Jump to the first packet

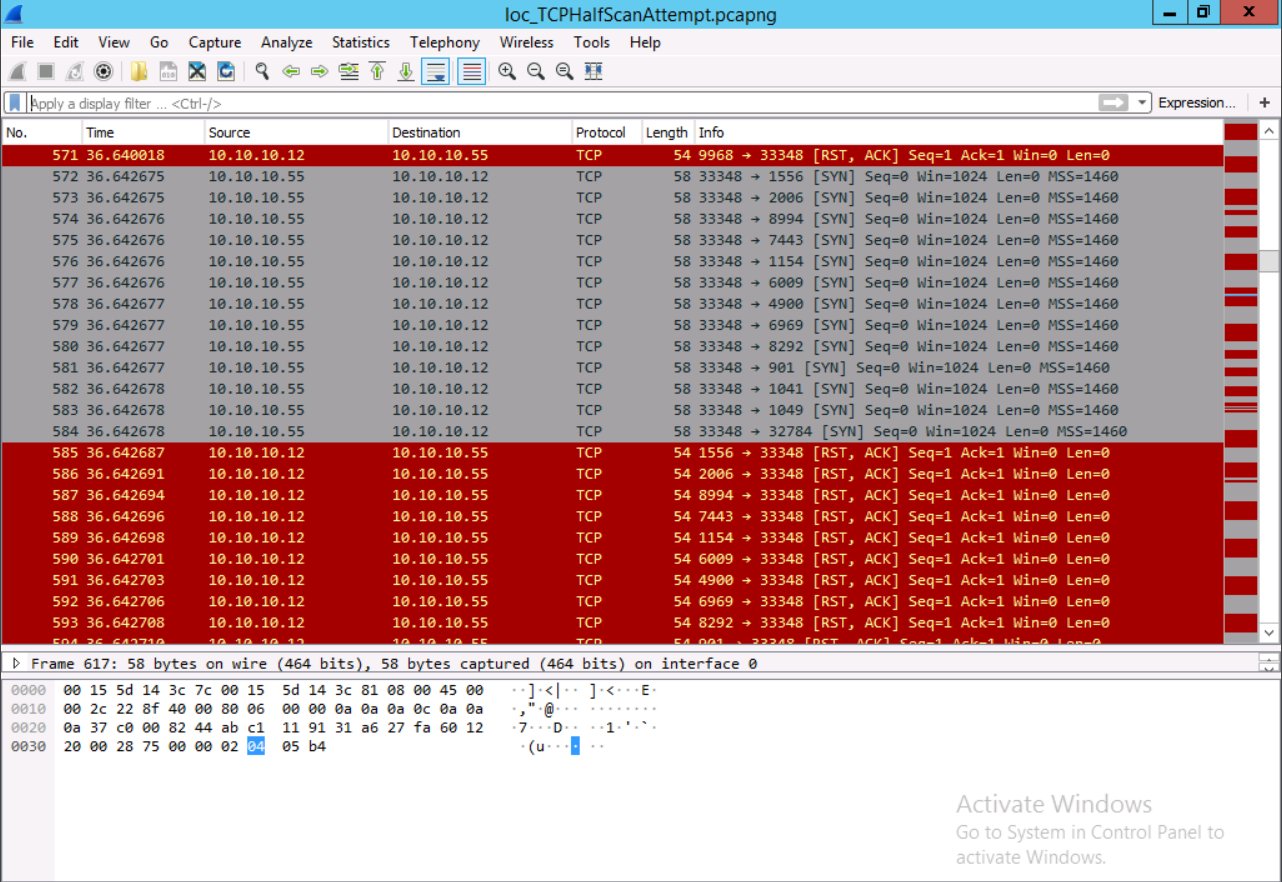(377, 71)
